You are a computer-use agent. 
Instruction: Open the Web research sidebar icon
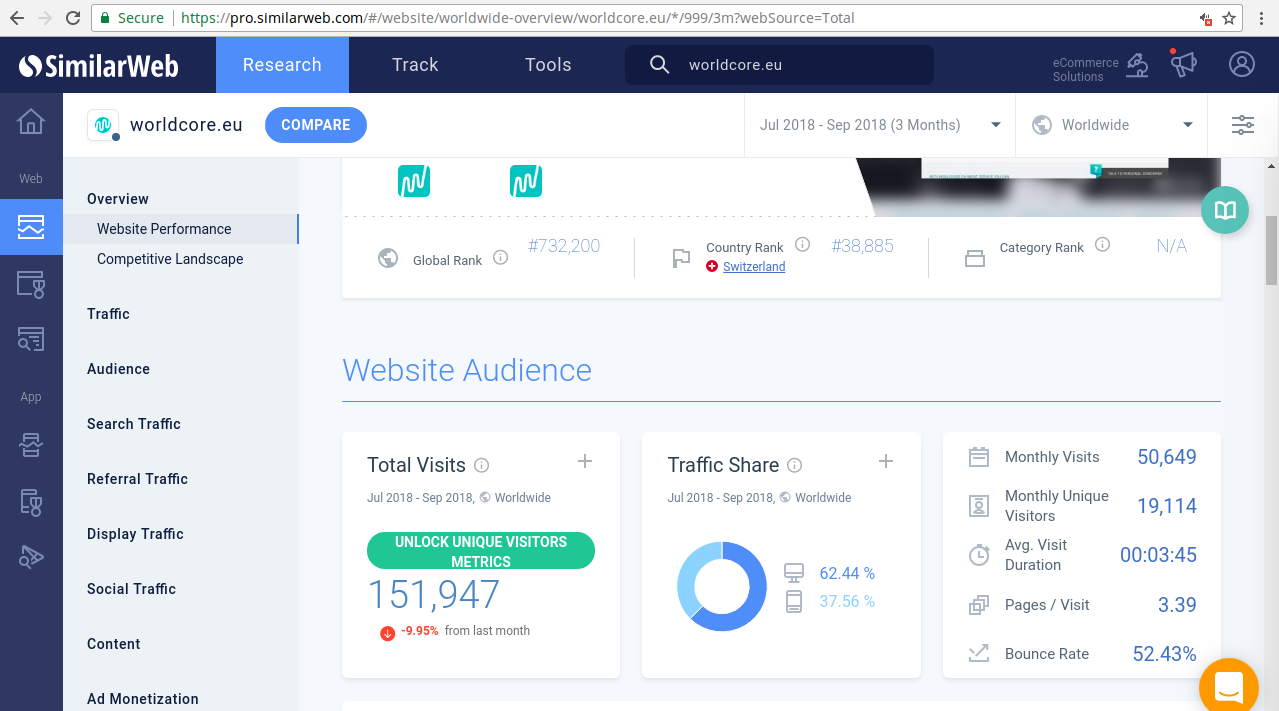pyautogui.click(x=31, y=227)
